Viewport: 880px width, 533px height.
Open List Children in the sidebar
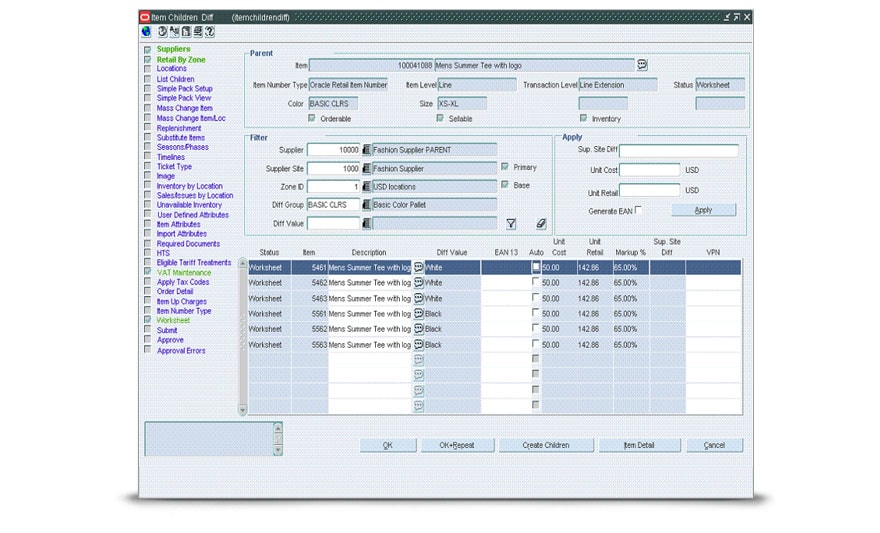click(175, 79)
